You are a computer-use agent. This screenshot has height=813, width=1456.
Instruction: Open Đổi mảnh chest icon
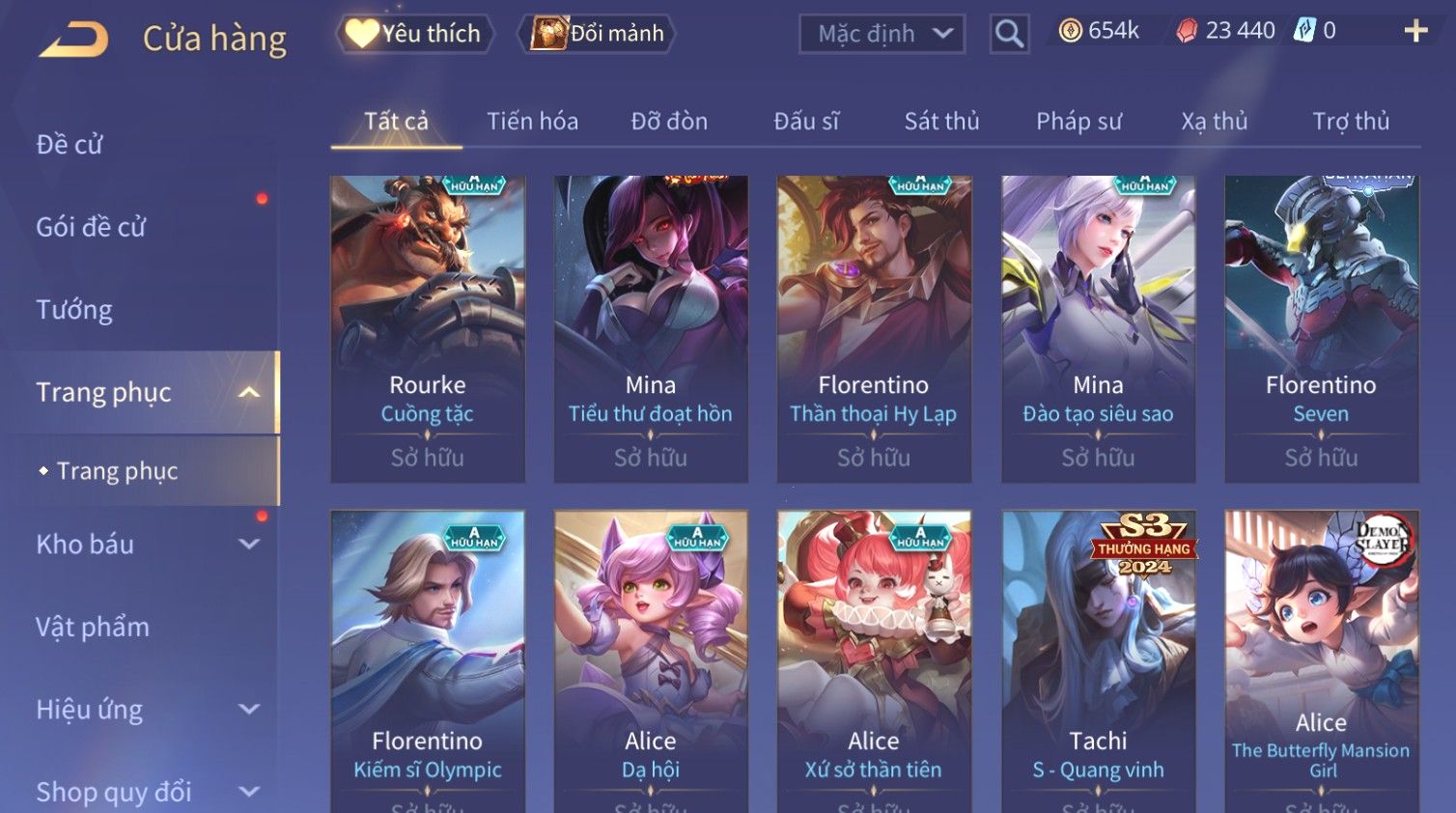(x=548, y=34)
